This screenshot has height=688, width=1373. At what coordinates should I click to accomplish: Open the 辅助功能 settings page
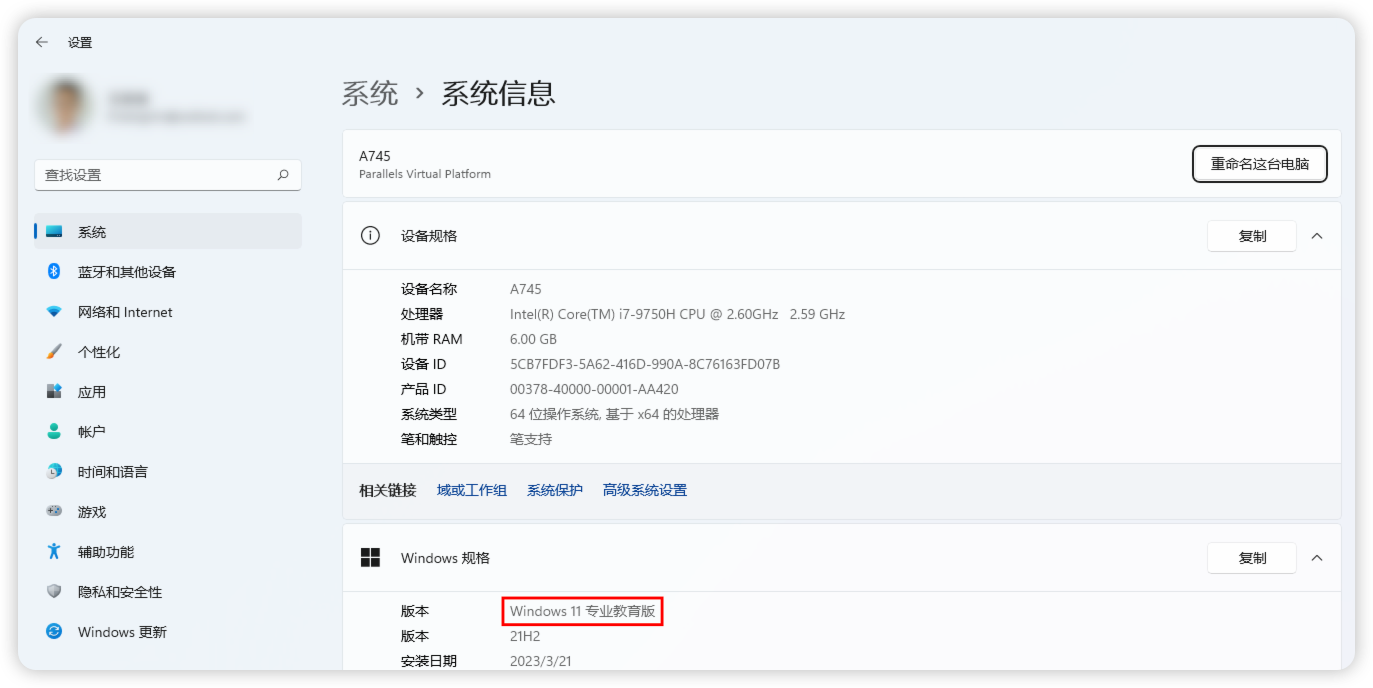168,552
